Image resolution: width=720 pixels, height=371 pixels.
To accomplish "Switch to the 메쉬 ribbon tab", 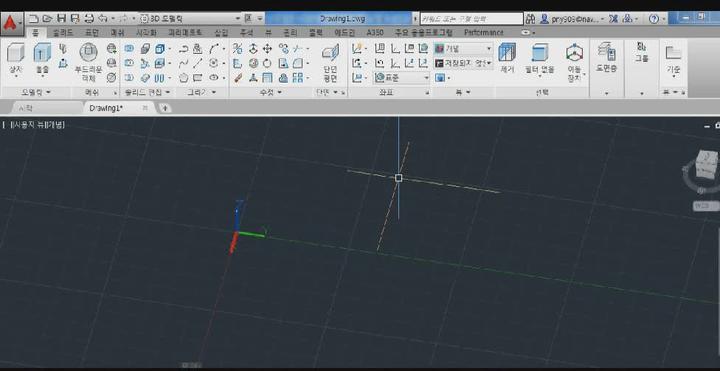I will coord(117,33).
